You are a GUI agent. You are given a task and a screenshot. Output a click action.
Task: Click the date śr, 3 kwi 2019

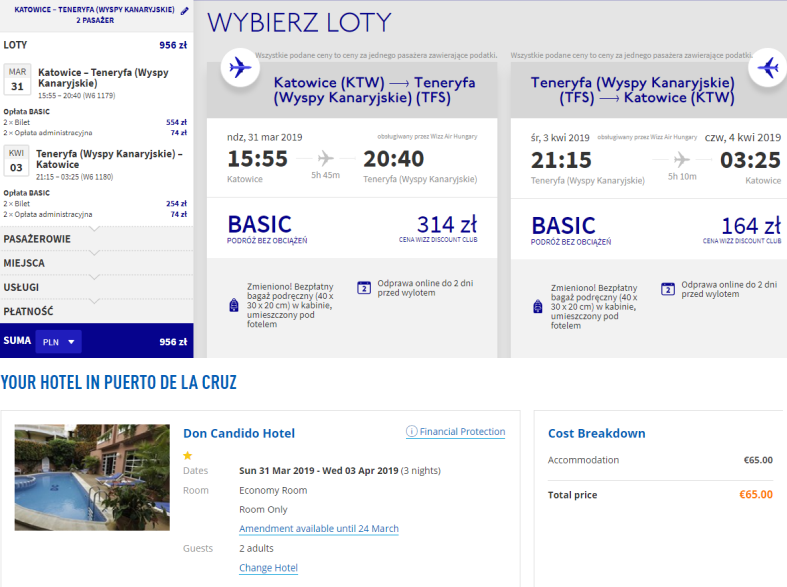560,137
